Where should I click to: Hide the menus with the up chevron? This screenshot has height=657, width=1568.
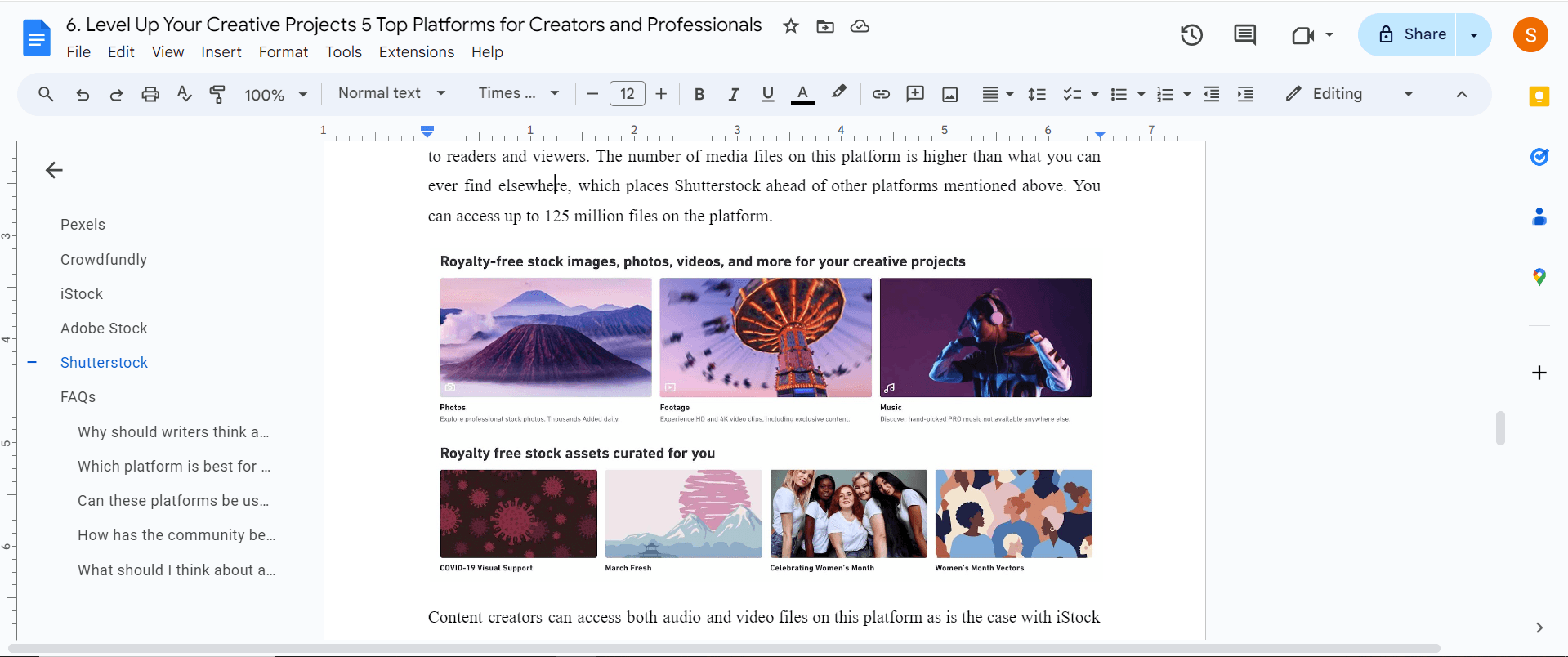click(1462, 94)
